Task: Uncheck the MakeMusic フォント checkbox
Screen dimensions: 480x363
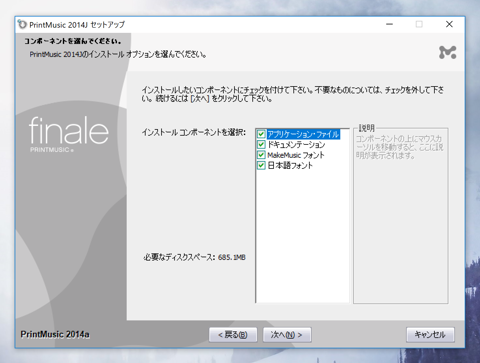Action: [x=261, y=155]
